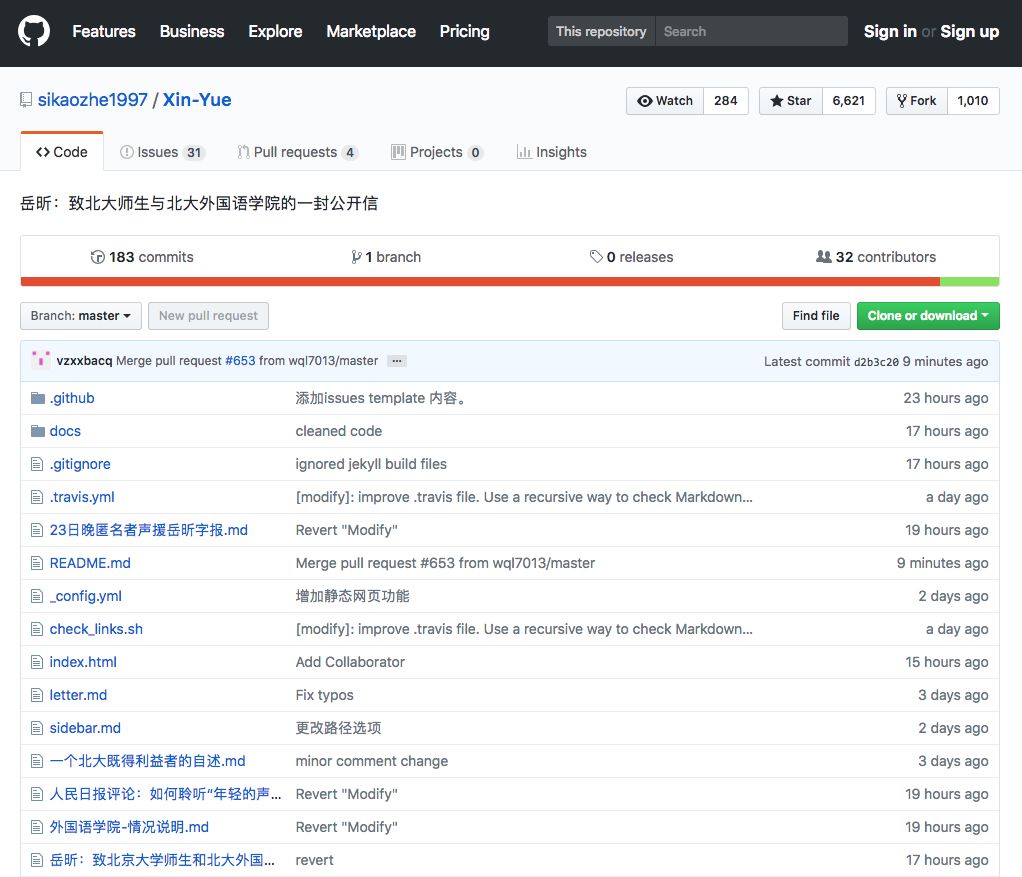
Task: Click the 1,010 forks count
Action: [x=972, y=101]
